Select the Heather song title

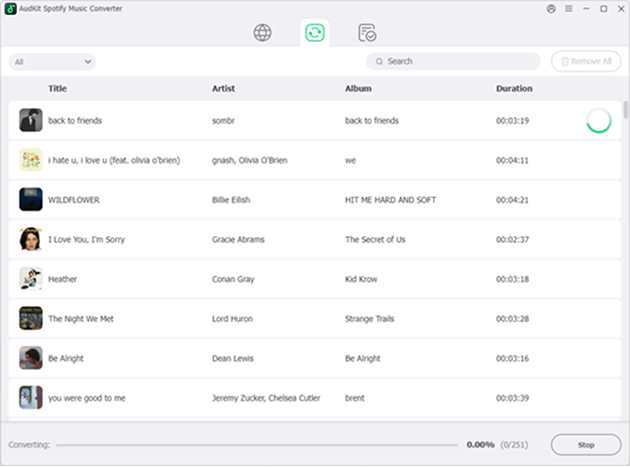62,279
